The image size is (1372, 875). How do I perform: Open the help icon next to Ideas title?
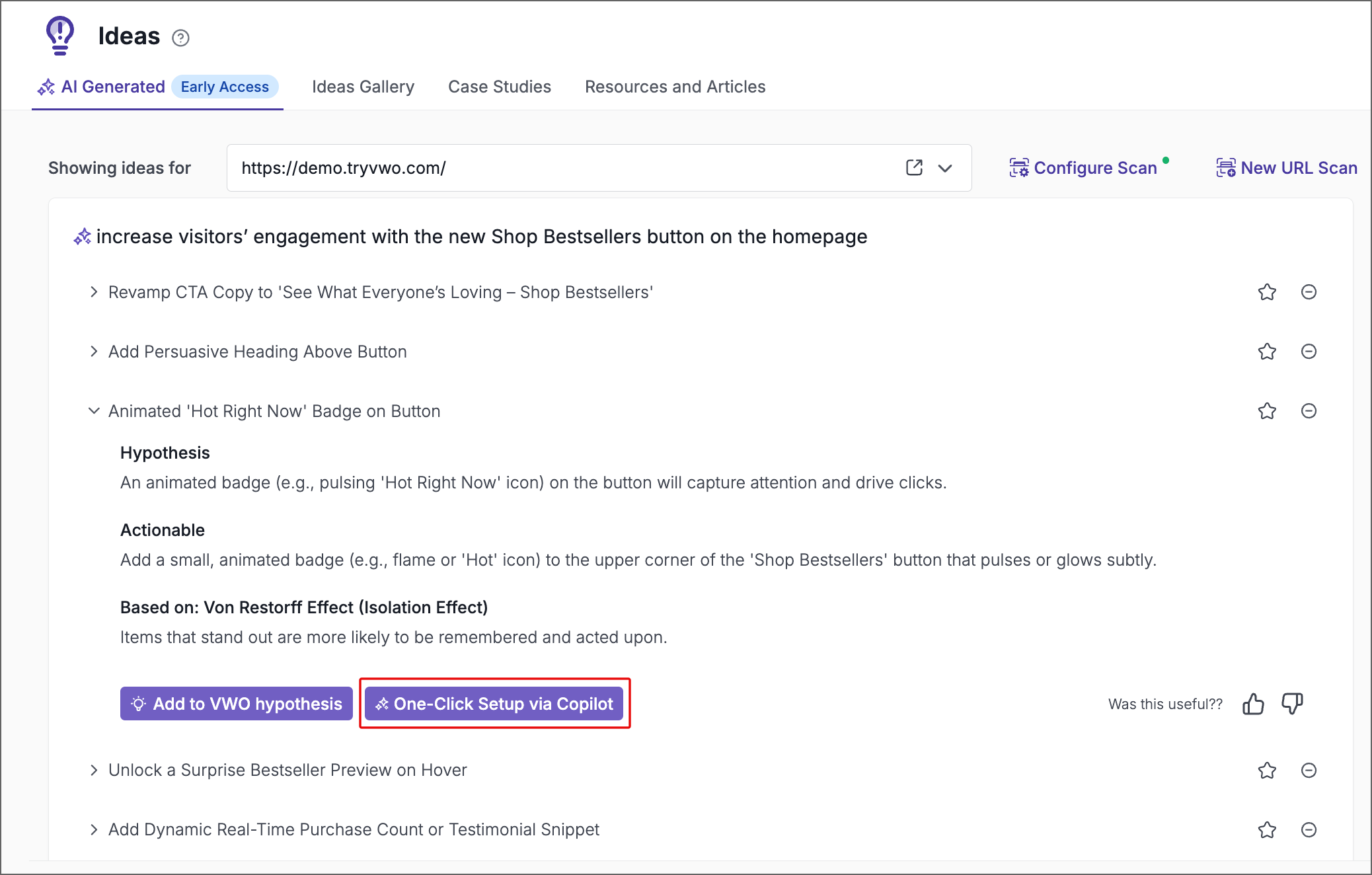[180, 38]
